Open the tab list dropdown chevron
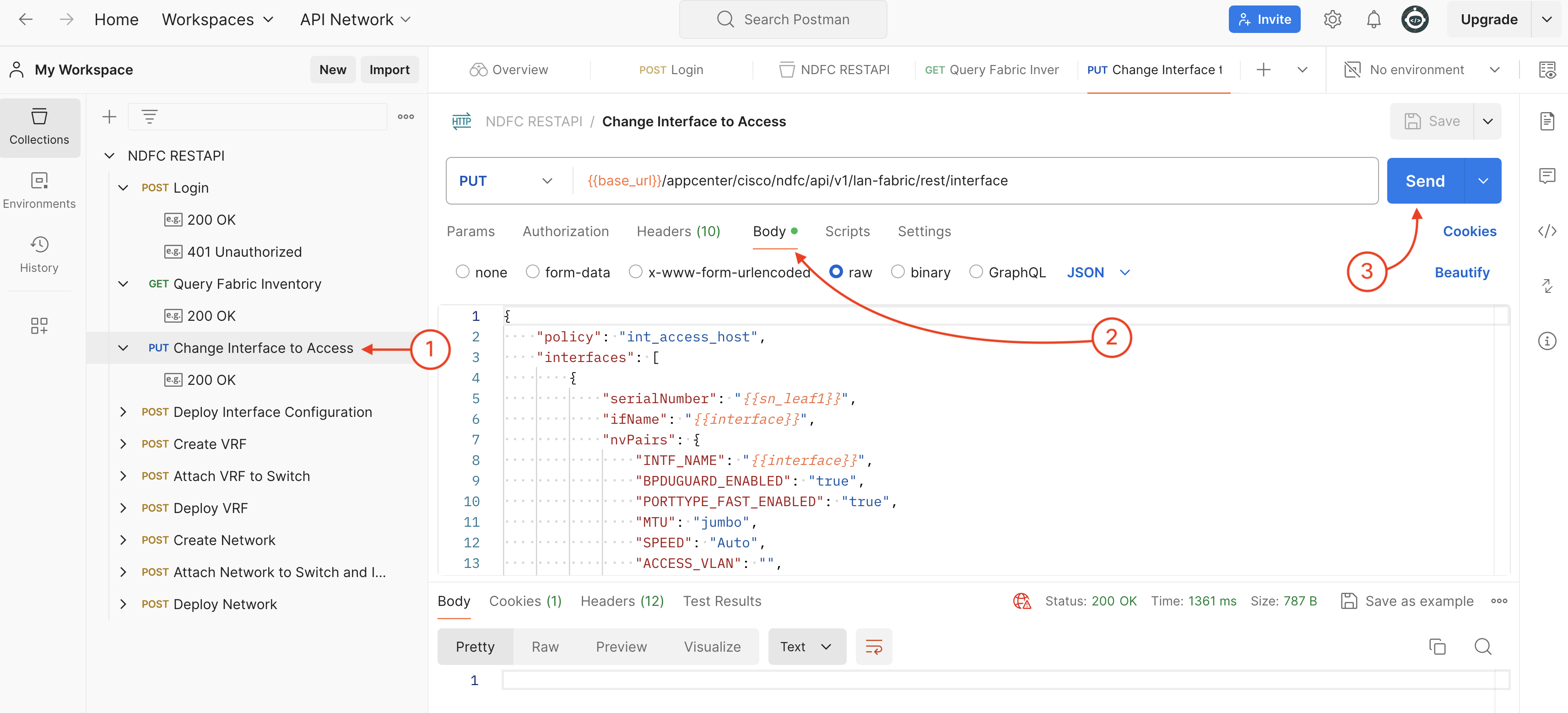The image size is (1568, 713). click(x=1302, y=70)
